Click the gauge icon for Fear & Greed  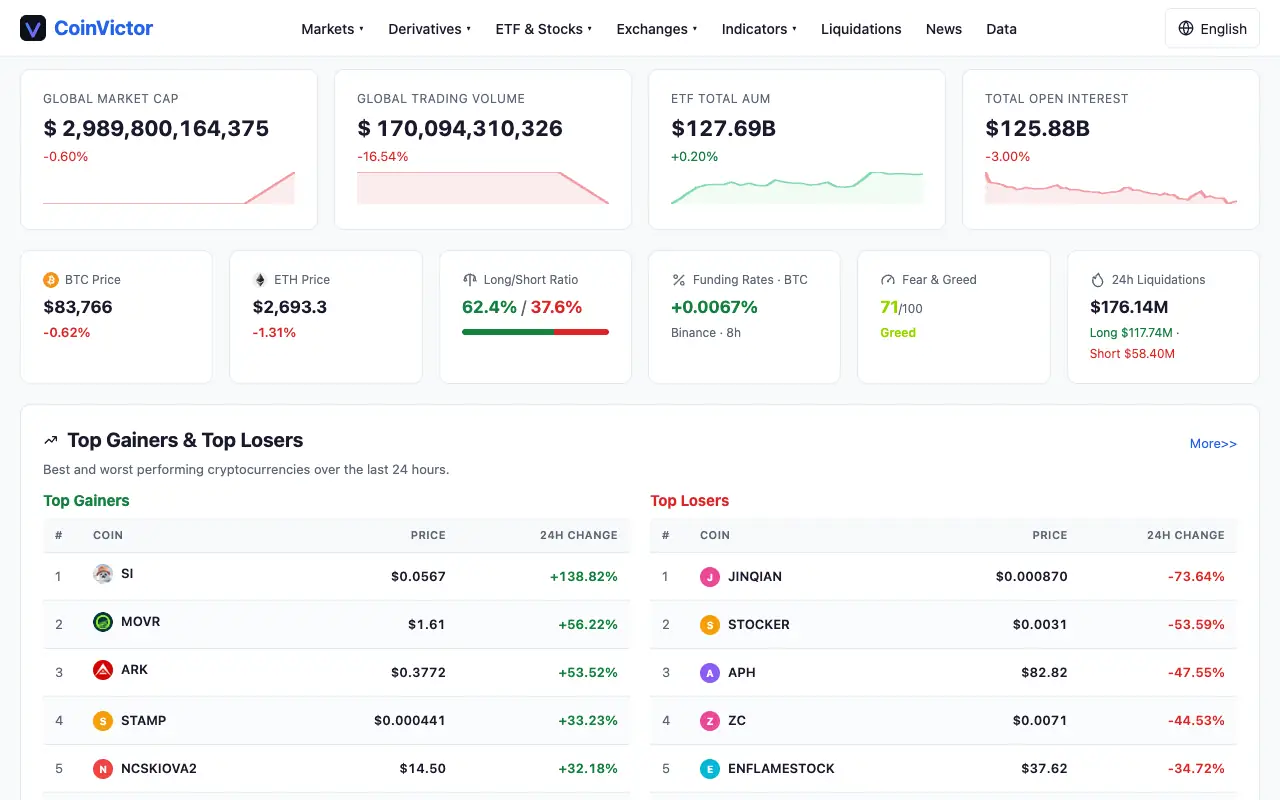point(888,280)
